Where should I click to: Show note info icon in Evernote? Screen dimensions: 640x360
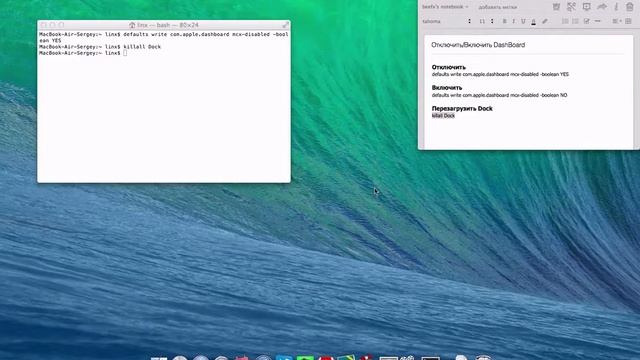click(616, 7)
